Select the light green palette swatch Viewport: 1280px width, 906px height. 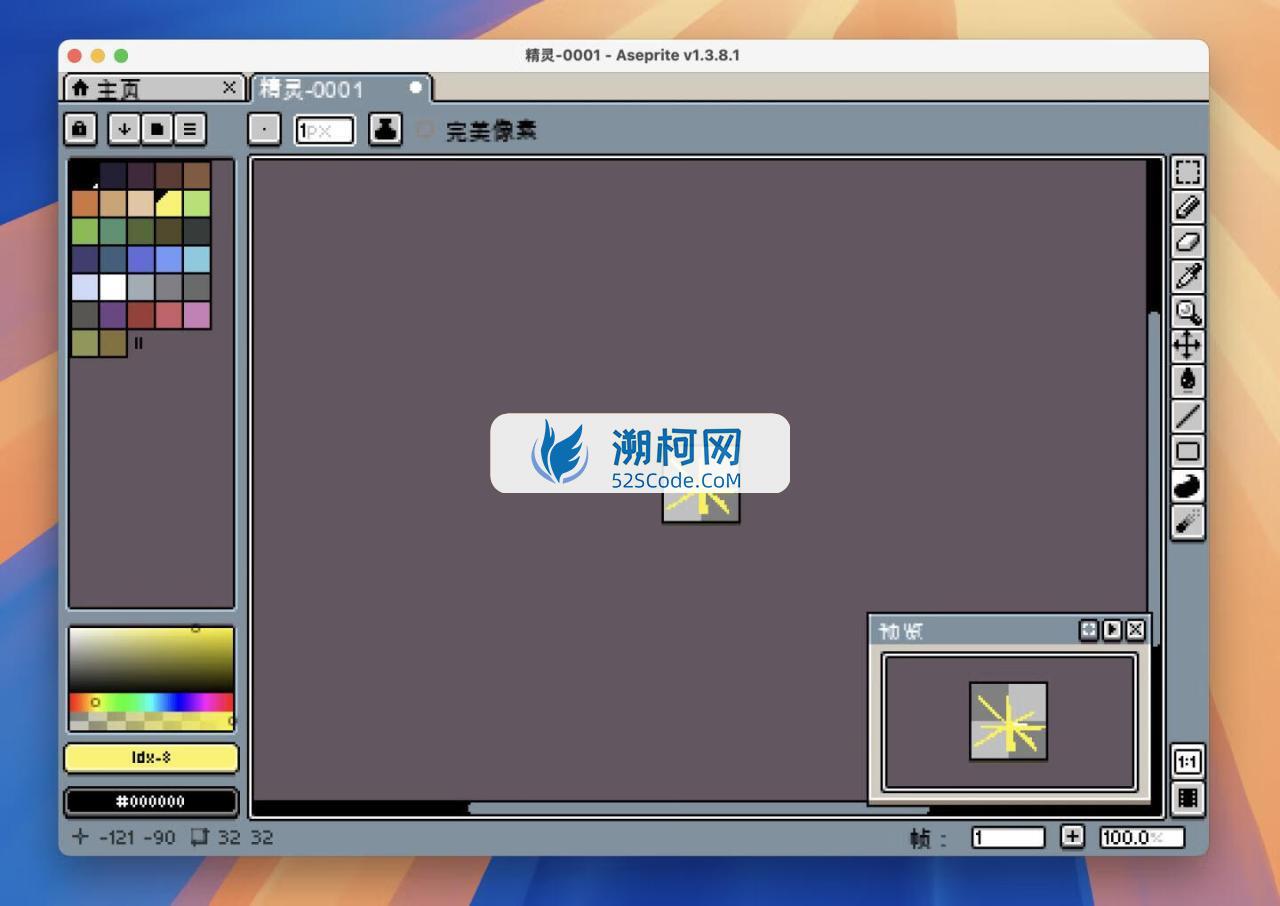click(x=197, y=203)
